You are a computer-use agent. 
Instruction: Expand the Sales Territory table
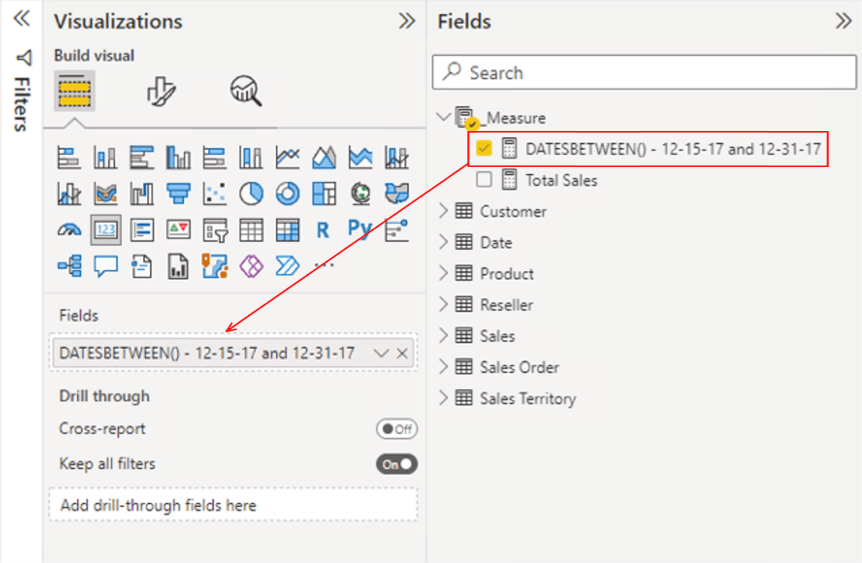click(445, 399)
